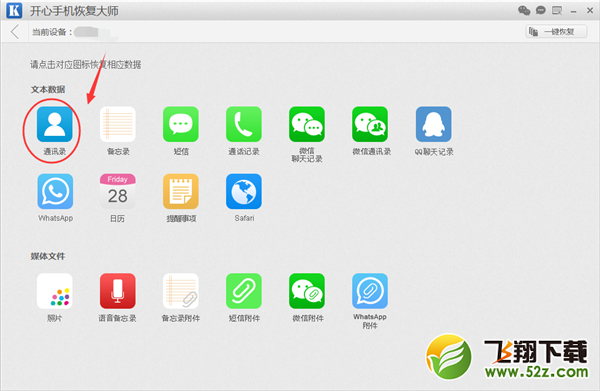The width and height of the screenshot is (600, 391).
Task: Click the chat bubble icon in title bar
Action: [540, 10]
